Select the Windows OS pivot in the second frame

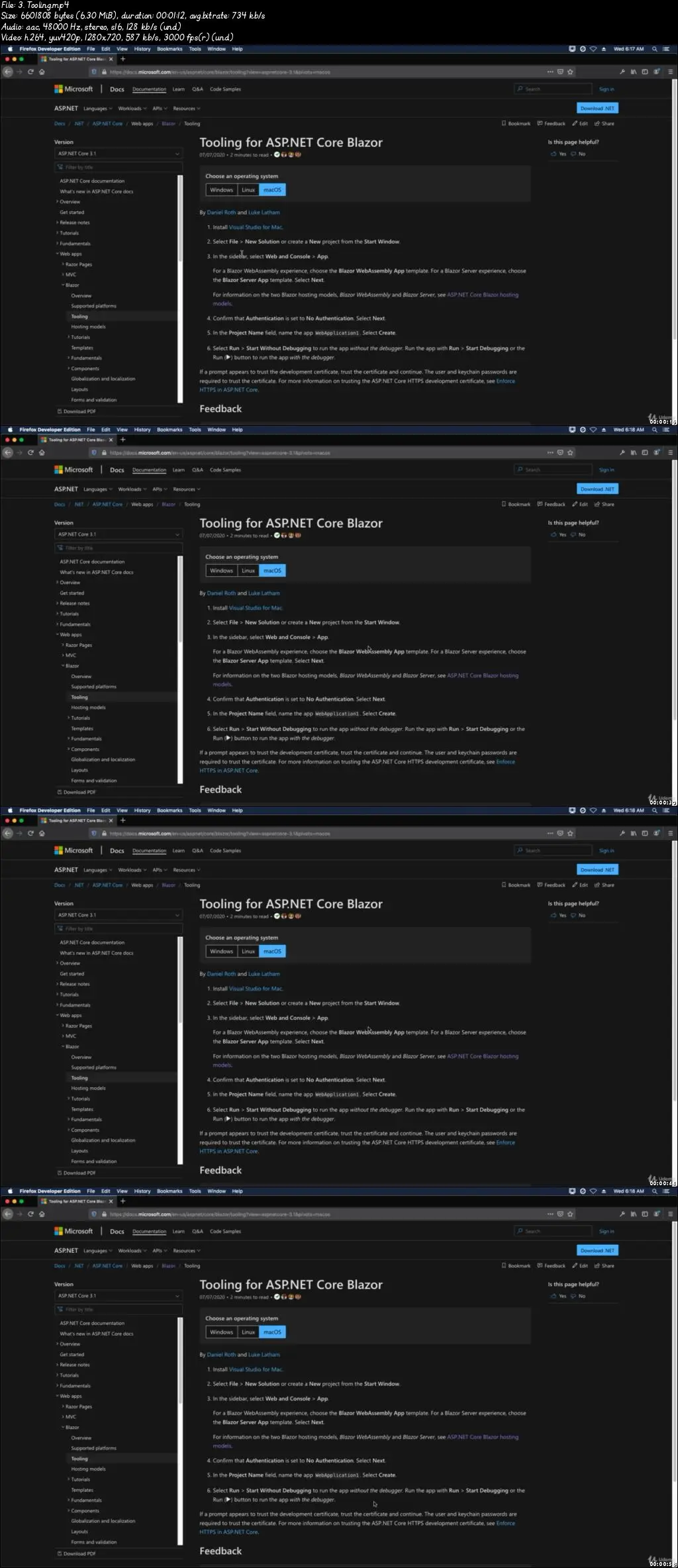click(222, 571)
